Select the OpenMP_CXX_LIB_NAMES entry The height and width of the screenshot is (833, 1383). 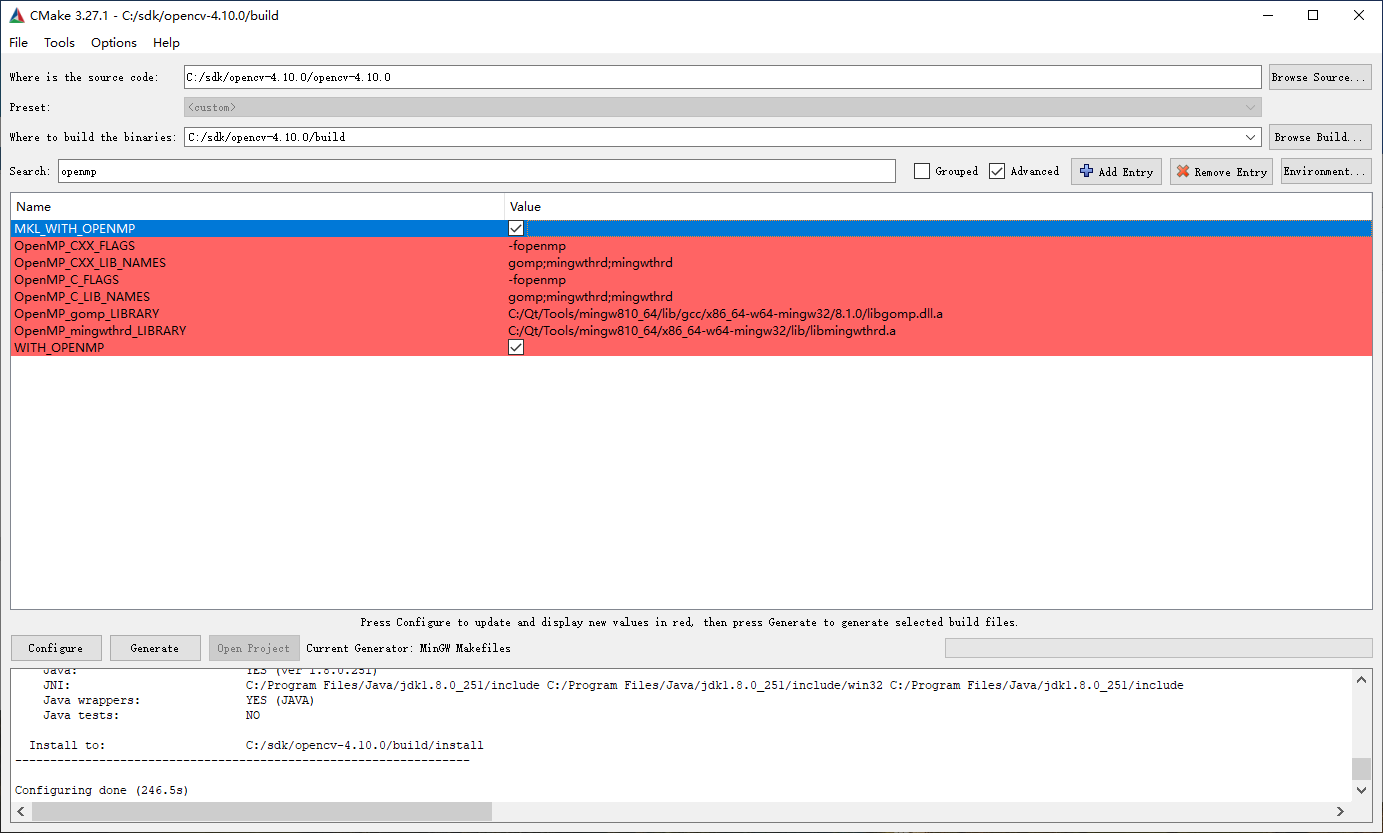coord(90,262)
